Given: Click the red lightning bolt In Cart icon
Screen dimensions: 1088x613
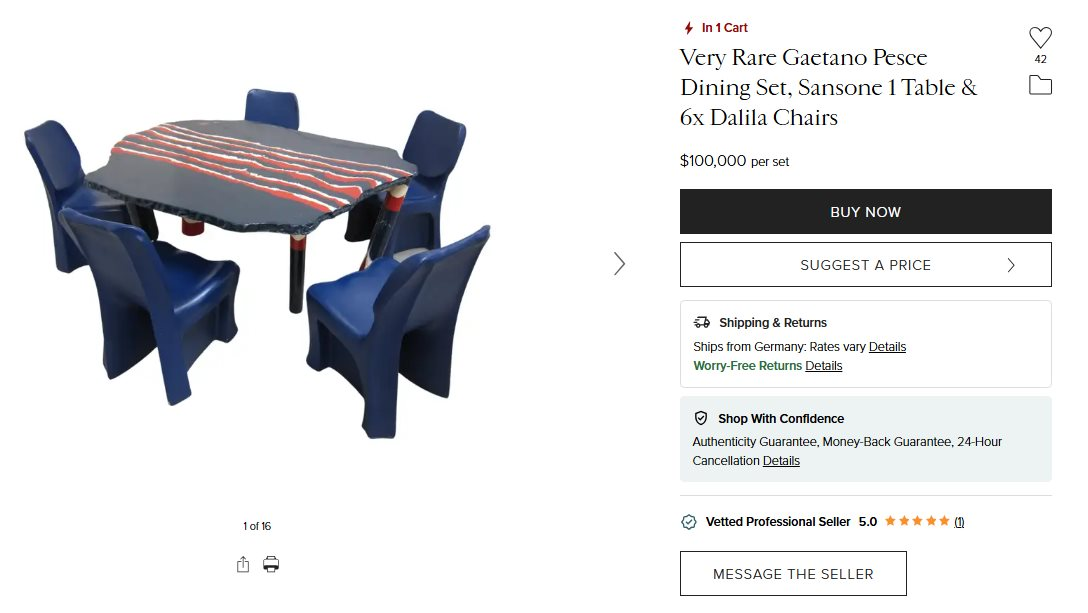Looking at the screenshot, I should [x=688, y=28].
